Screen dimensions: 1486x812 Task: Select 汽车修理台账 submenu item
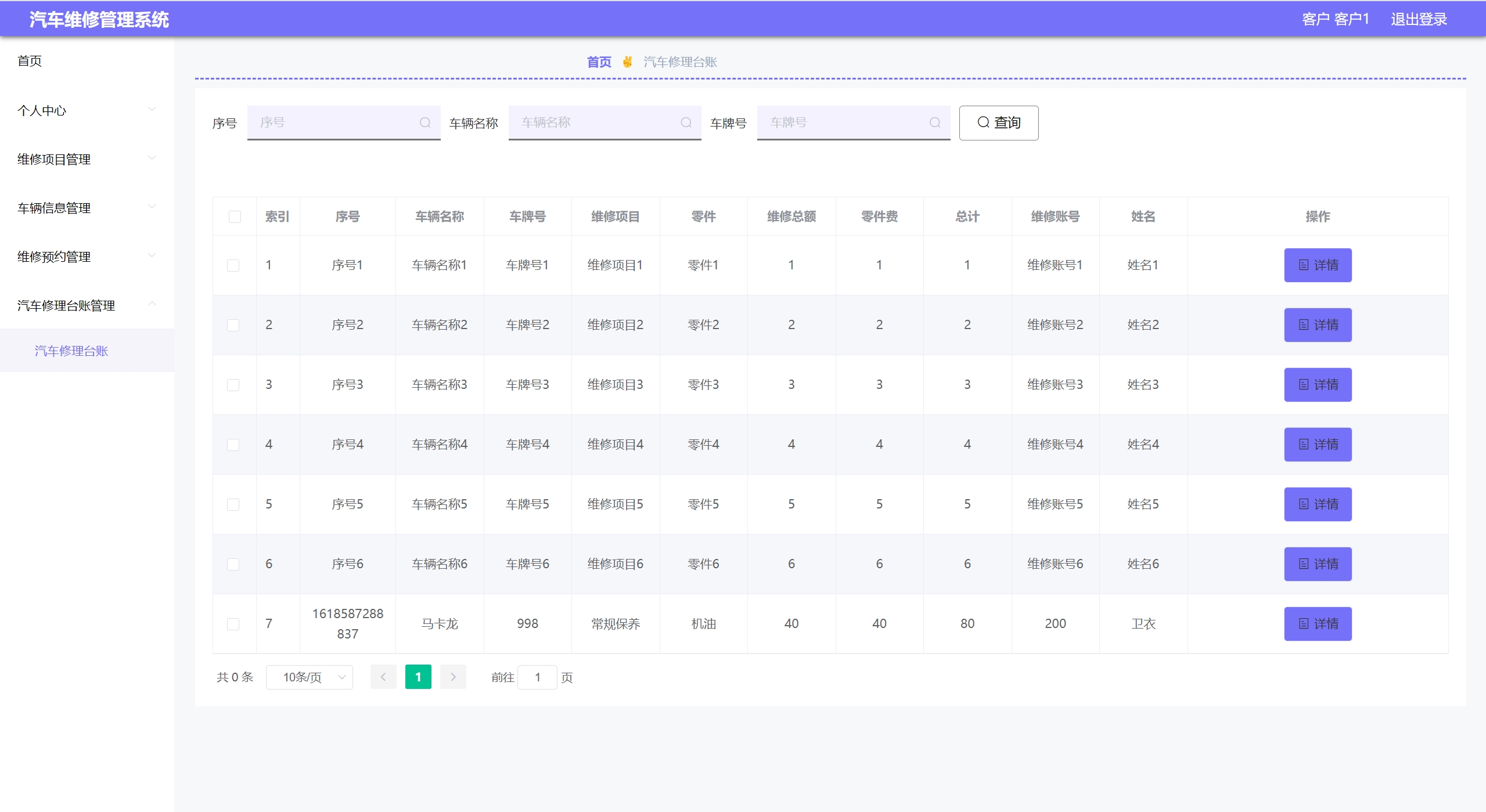(x=71, y=351)
